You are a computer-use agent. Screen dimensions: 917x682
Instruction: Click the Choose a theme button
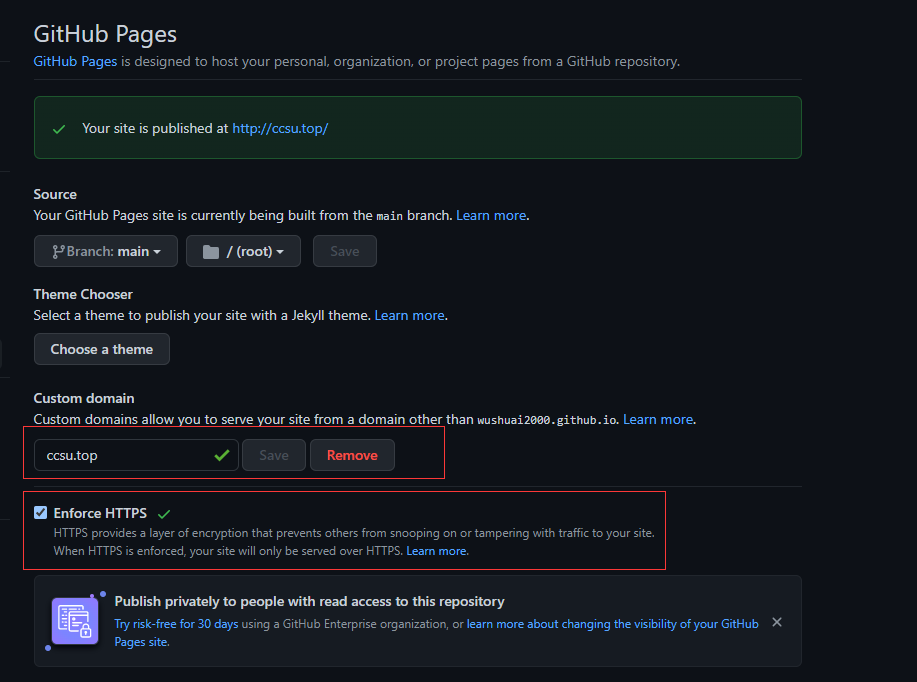coord(102,349)
